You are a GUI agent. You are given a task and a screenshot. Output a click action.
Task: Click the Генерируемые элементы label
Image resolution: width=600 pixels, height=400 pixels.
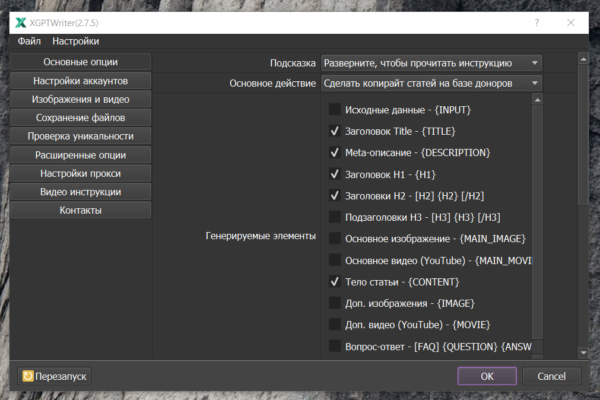pyautogui.click(x=261, y=236)
